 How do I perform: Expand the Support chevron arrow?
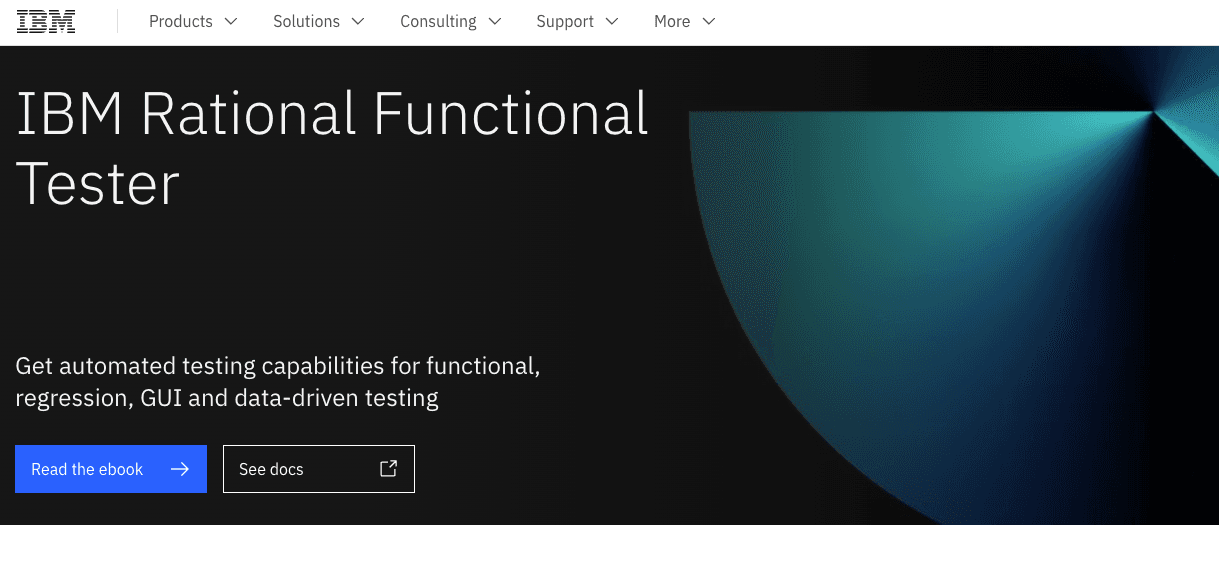pos(612,21)
